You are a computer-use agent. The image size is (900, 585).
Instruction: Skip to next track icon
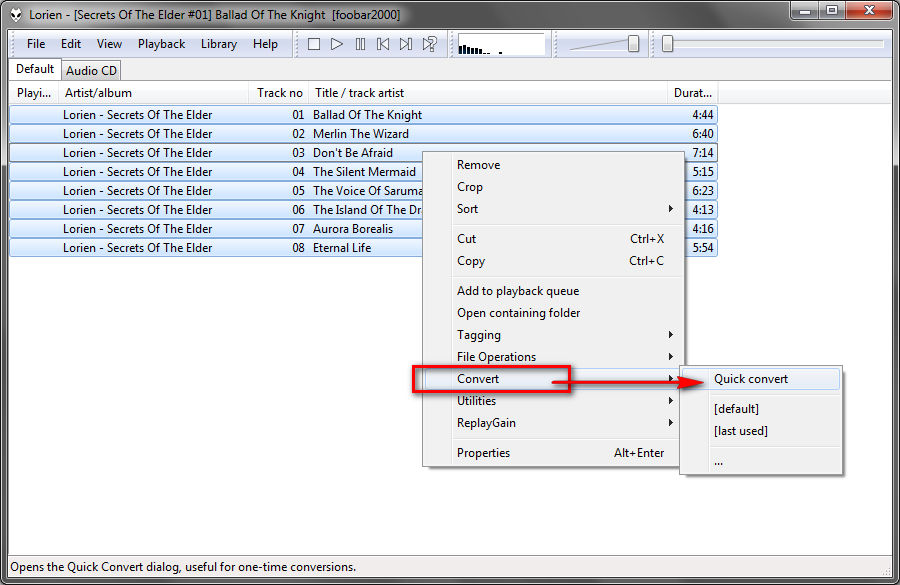[406, 44]
